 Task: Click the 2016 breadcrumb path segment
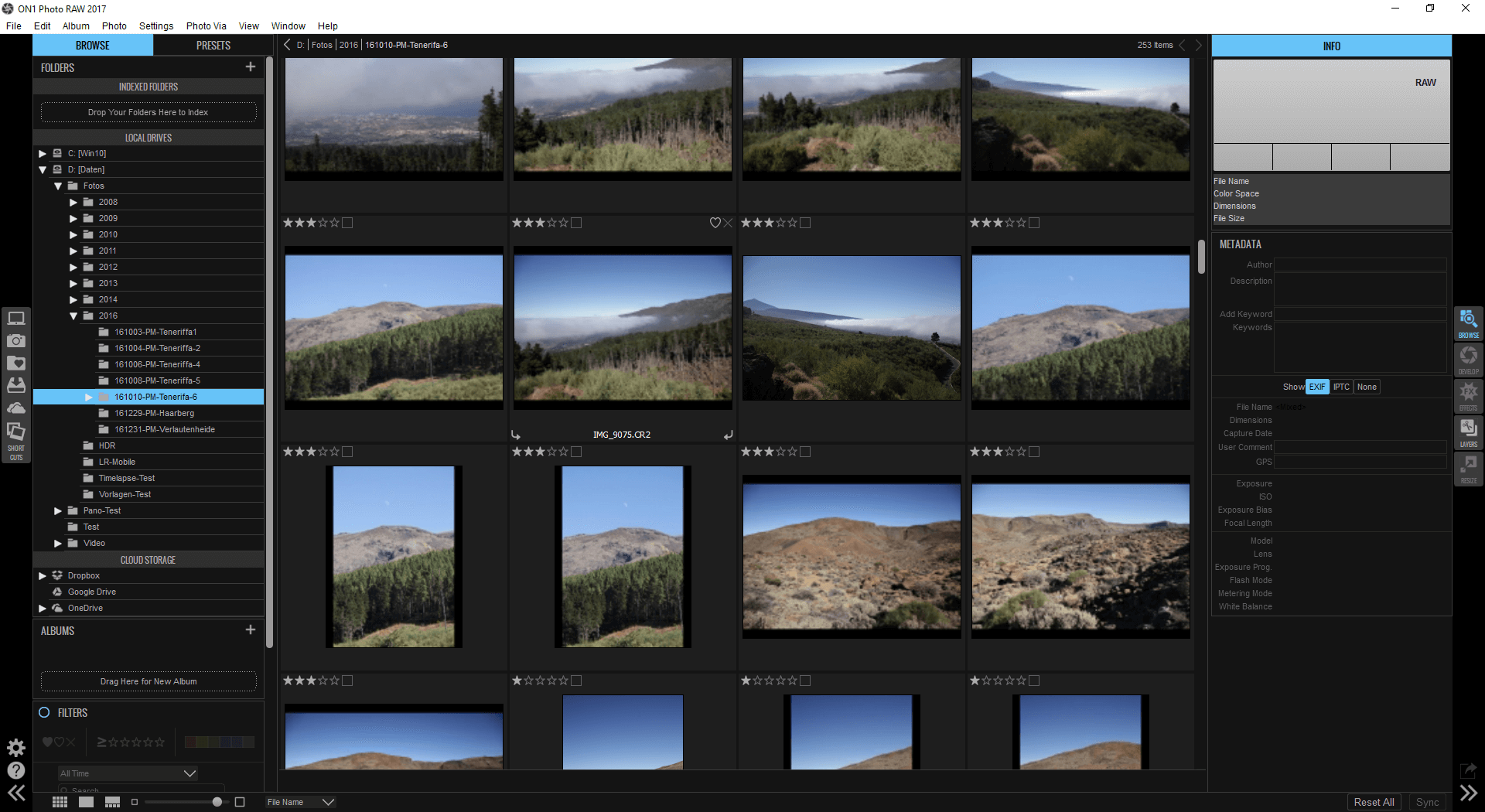349,45
